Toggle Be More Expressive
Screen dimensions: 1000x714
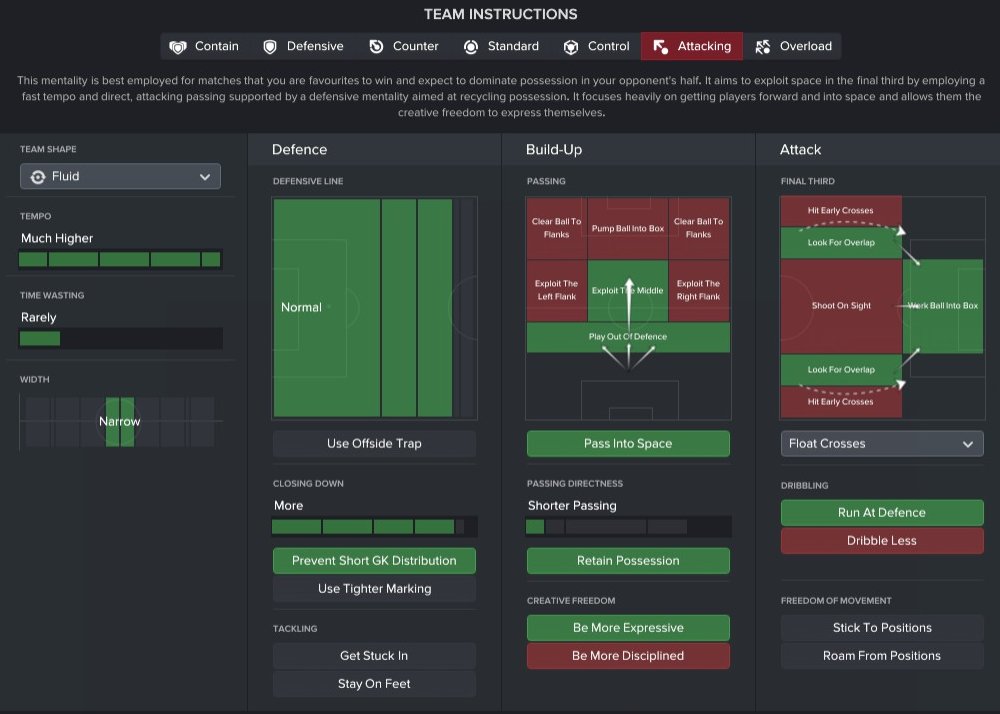point(628,628)
